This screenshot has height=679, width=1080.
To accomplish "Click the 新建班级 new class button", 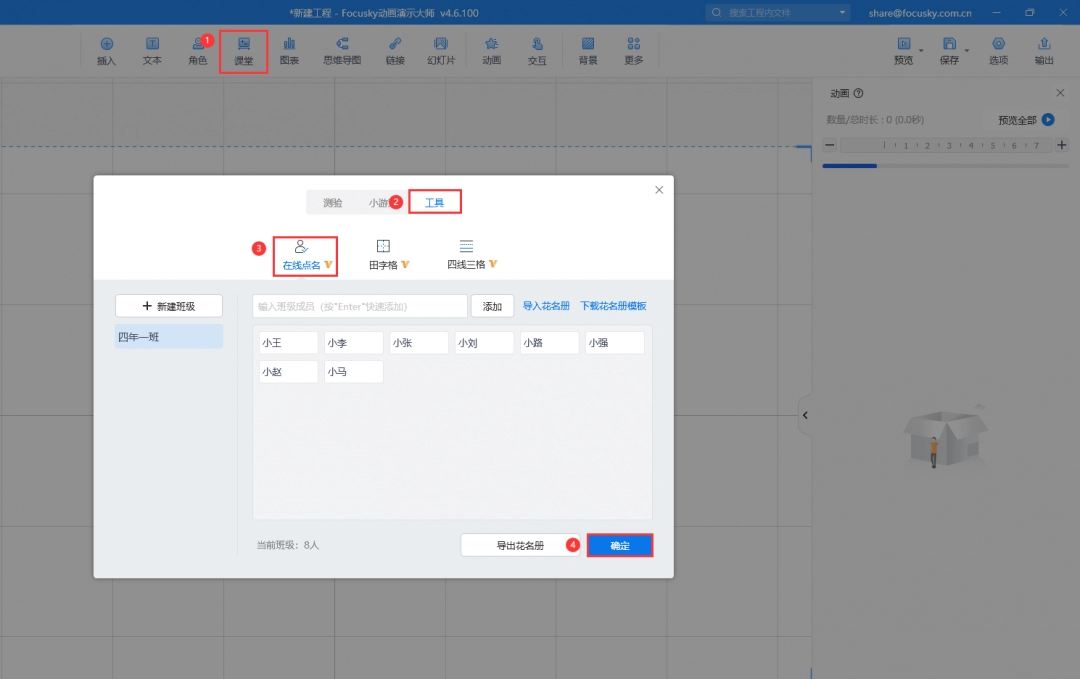I will coord(169,306).
